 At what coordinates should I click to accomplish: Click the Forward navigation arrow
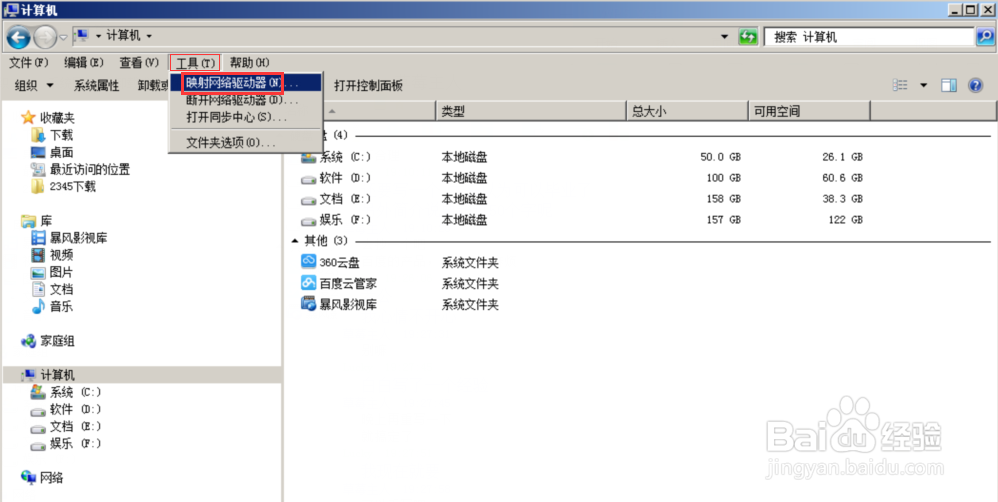click(x=45, y=38)
